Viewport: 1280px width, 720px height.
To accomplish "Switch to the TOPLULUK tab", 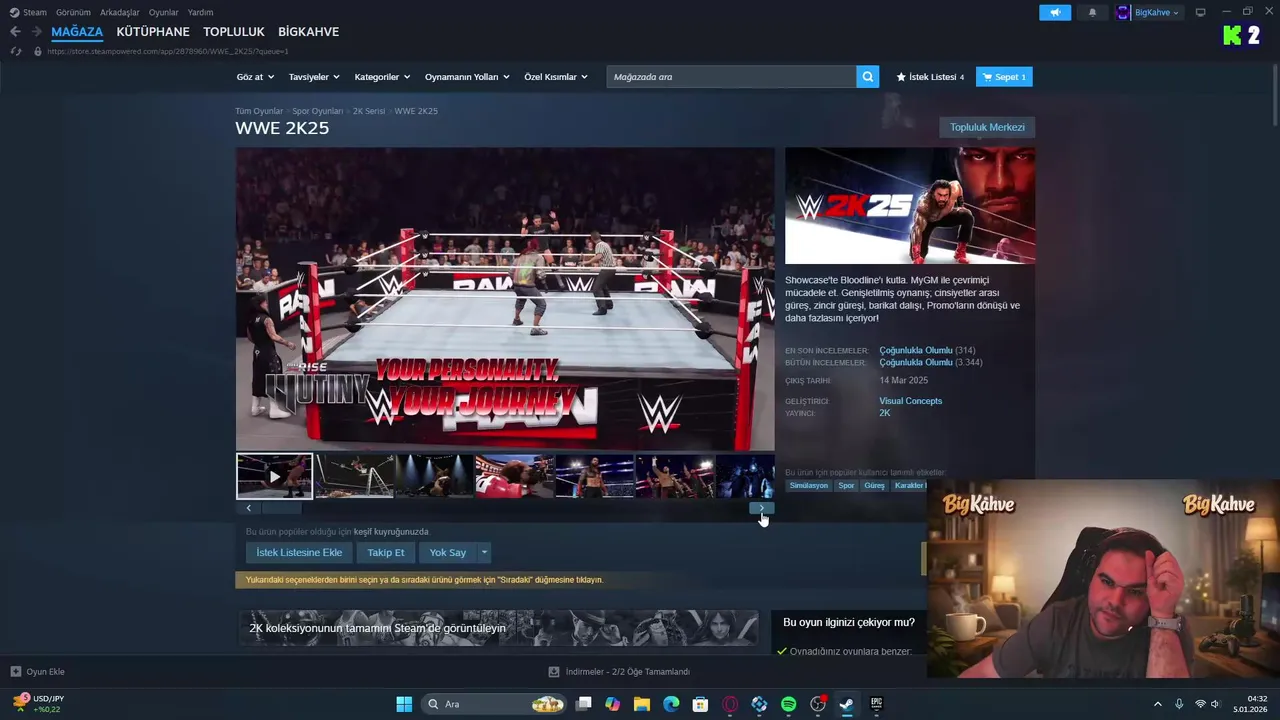I will 234,32.
